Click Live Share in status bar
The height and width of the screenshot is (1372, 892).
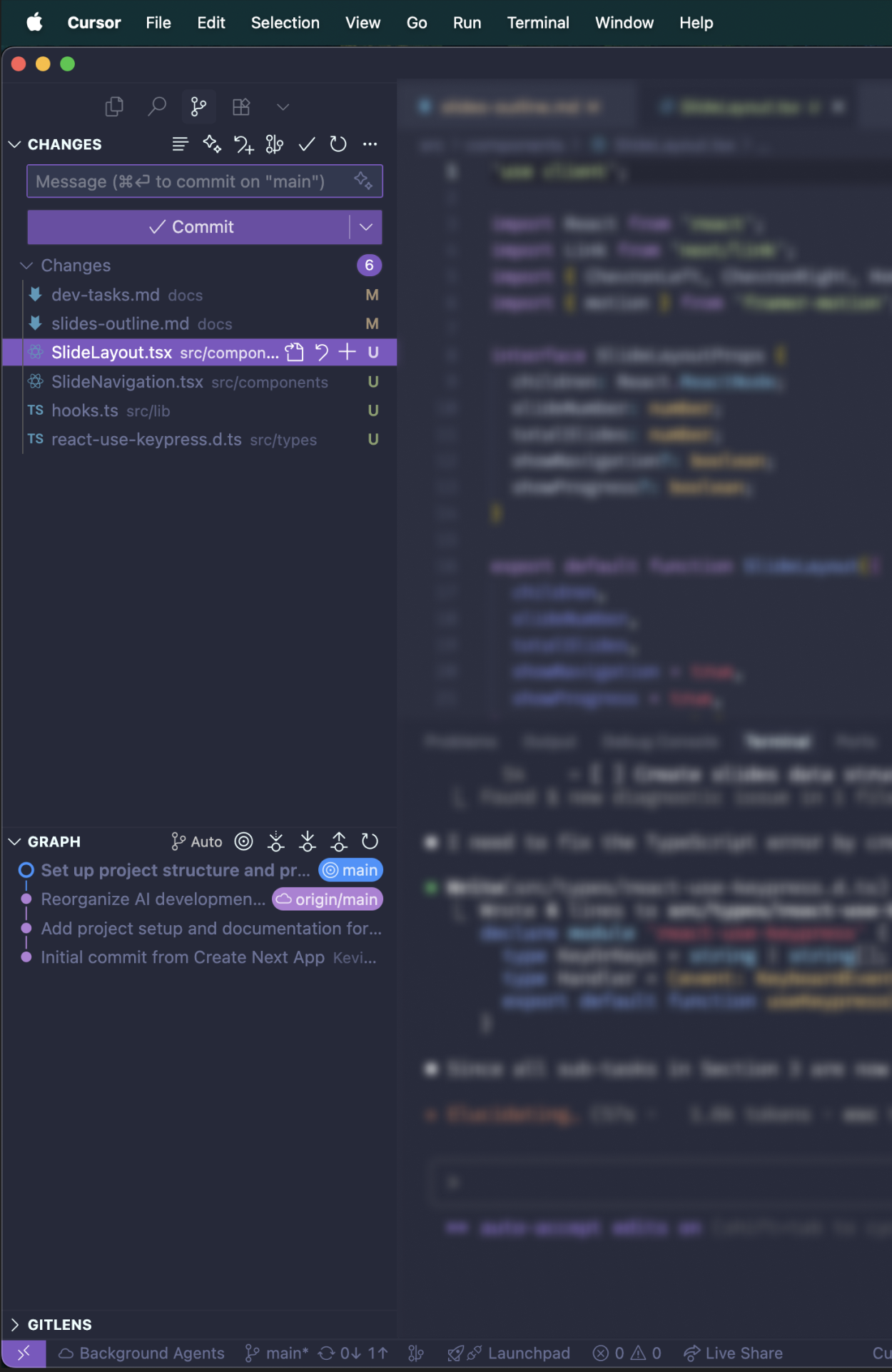coord(733,1353)
